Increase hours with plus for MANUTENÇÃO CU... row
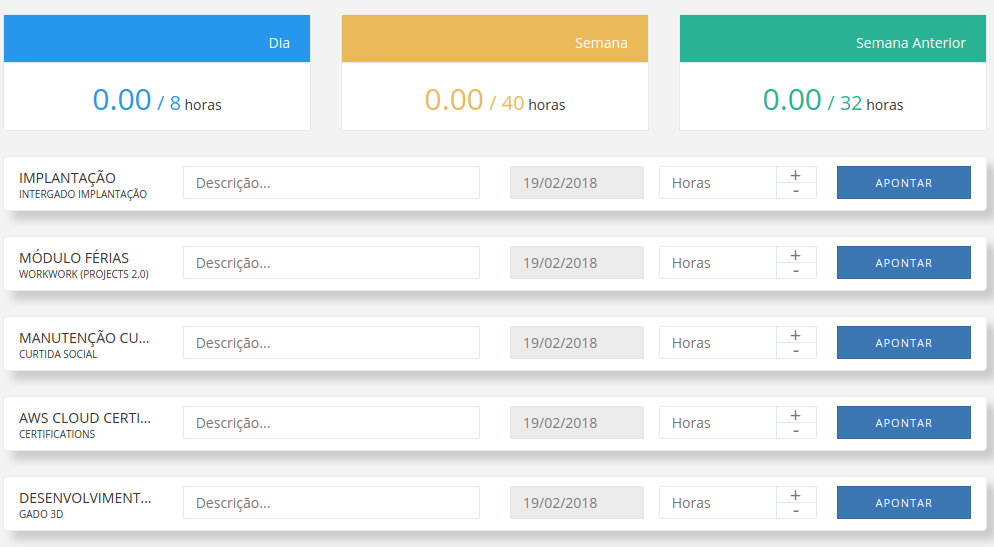 pos(796,335)
